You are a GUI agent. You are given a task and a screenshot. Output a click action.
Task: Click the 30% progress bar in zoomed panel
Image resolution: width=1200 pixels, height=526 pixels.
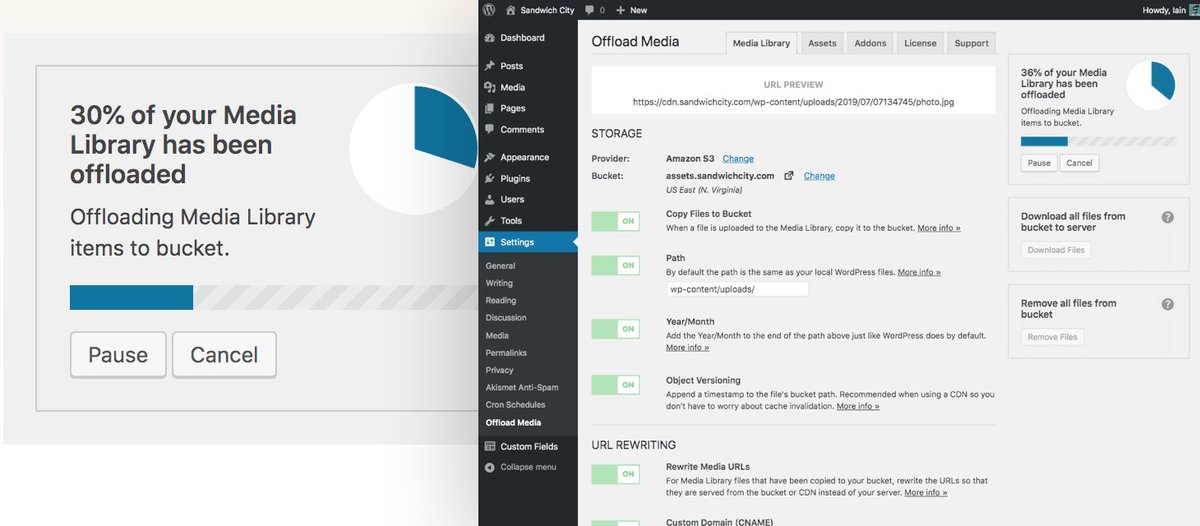[273, 297]
